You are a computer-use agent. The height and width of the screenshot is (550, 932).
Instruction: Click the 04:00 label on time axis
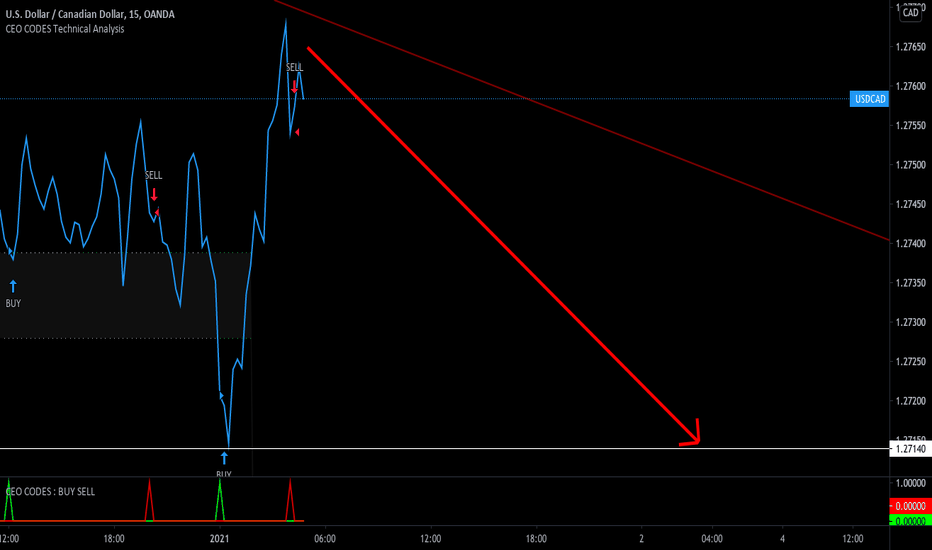click(711, 539)
